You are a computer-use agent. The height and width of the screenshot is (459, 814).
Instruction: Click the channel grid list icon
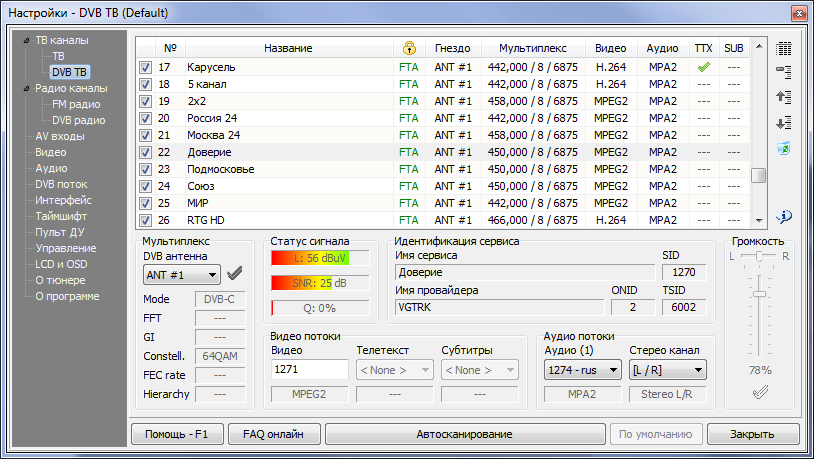(784, 48)
